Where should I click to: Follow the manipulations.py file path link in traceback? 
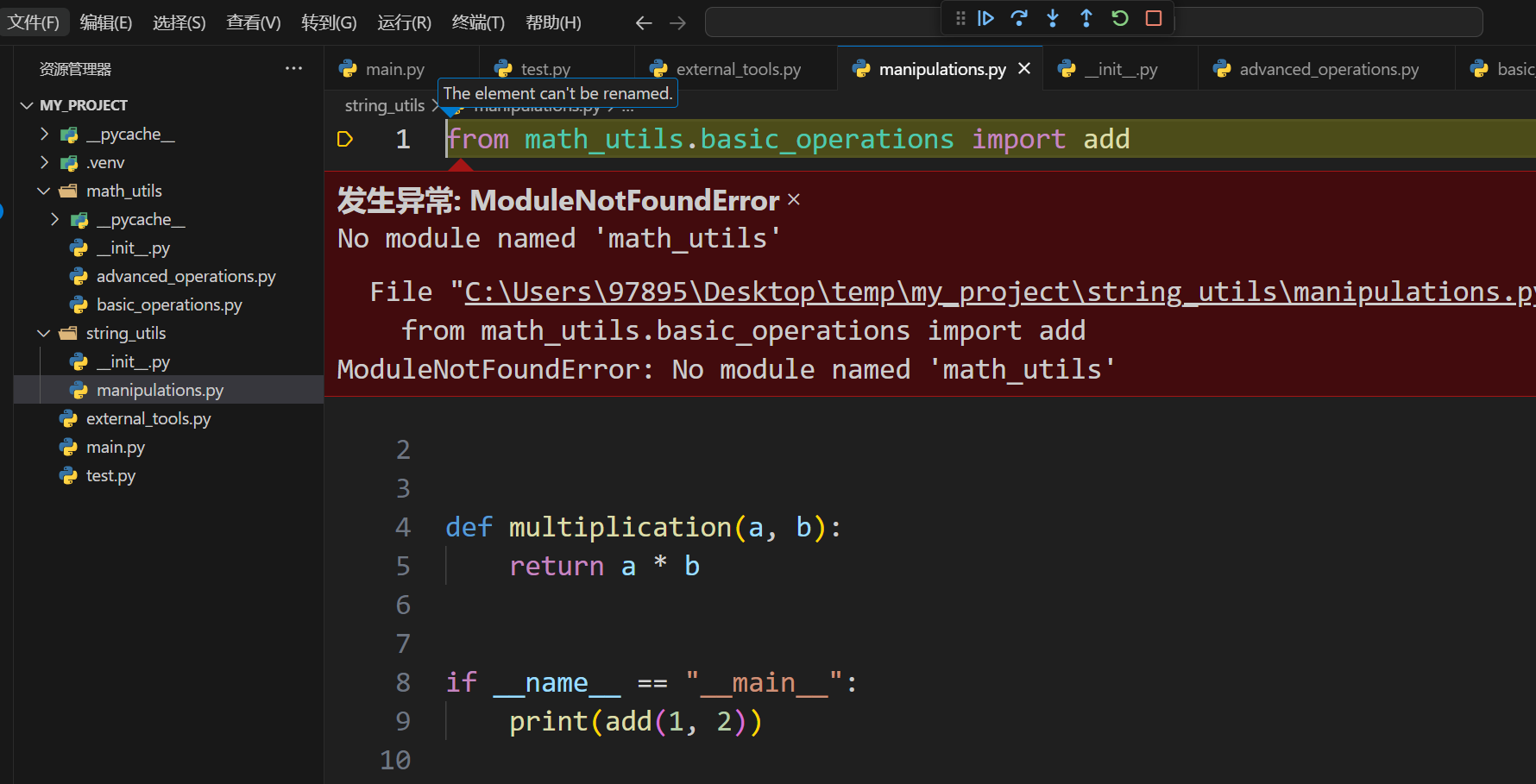1000,292
